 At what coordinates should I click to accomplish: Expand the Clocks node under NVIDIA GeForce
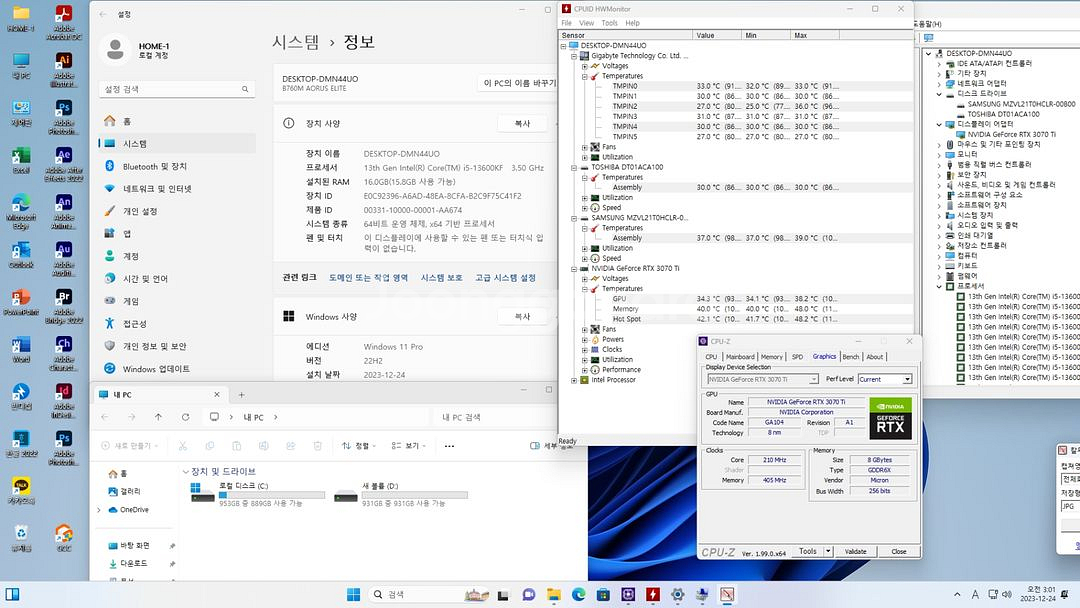coord(584,349)
